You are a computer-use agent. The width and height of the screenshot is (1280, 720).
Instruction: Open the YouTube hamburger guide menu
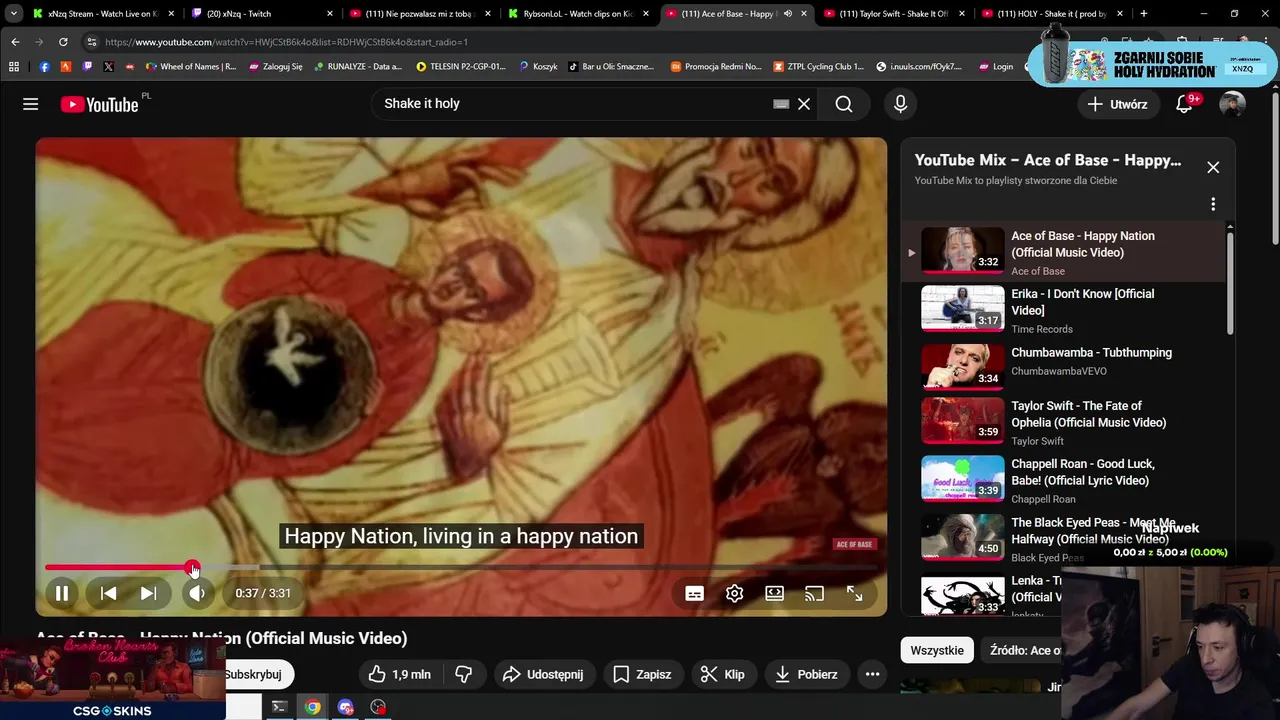31,104
